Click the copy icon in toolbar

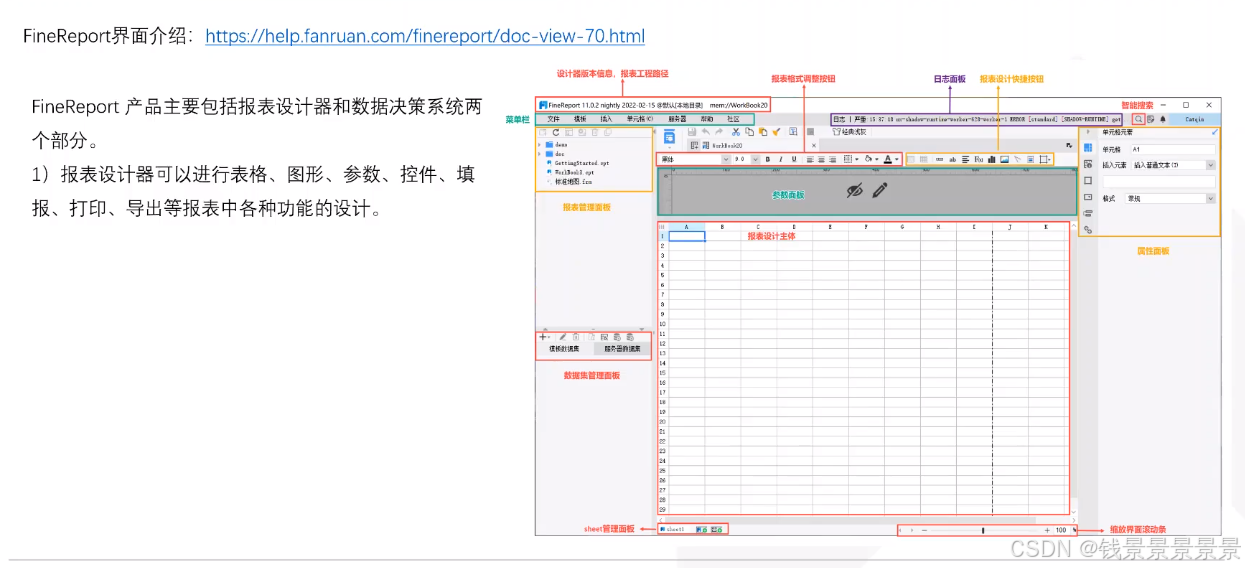coord(749,132)
